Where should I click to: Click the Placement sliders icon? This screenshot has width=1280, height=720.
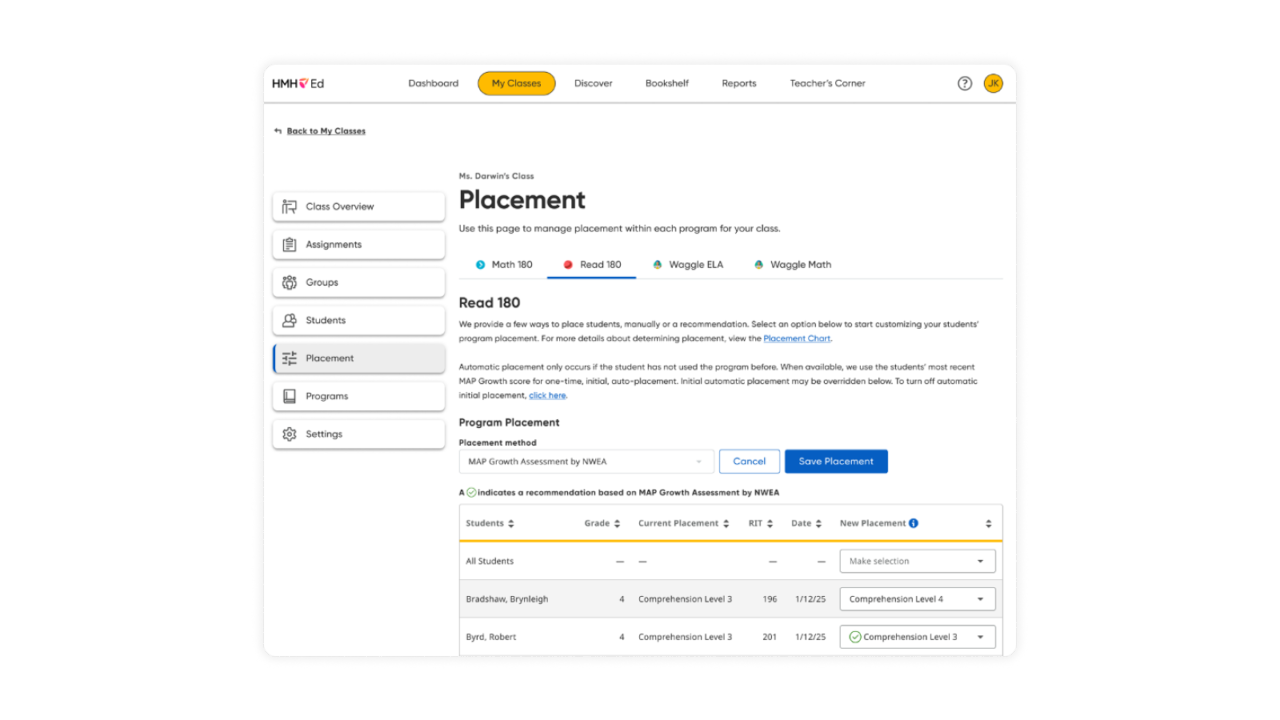pos(289,359)
